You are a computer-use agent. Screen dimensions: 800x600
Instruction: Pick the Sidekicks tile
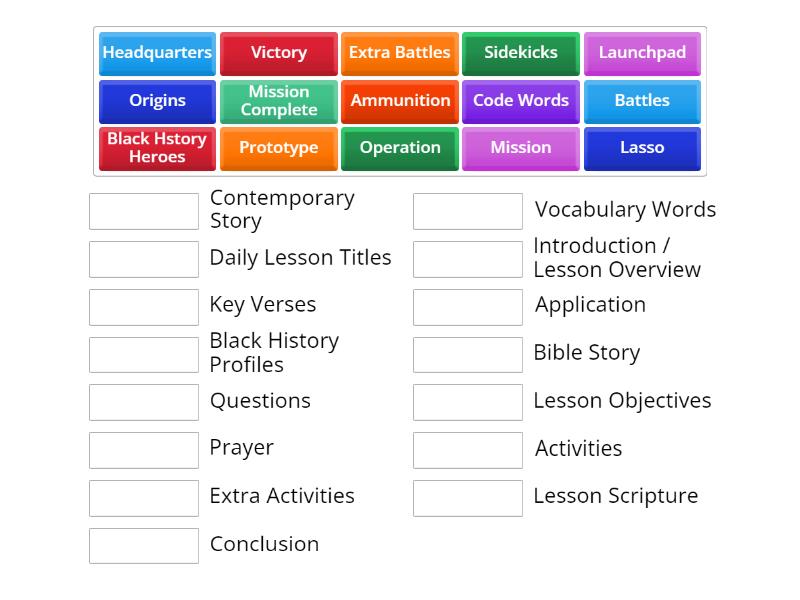coord(520,53)
